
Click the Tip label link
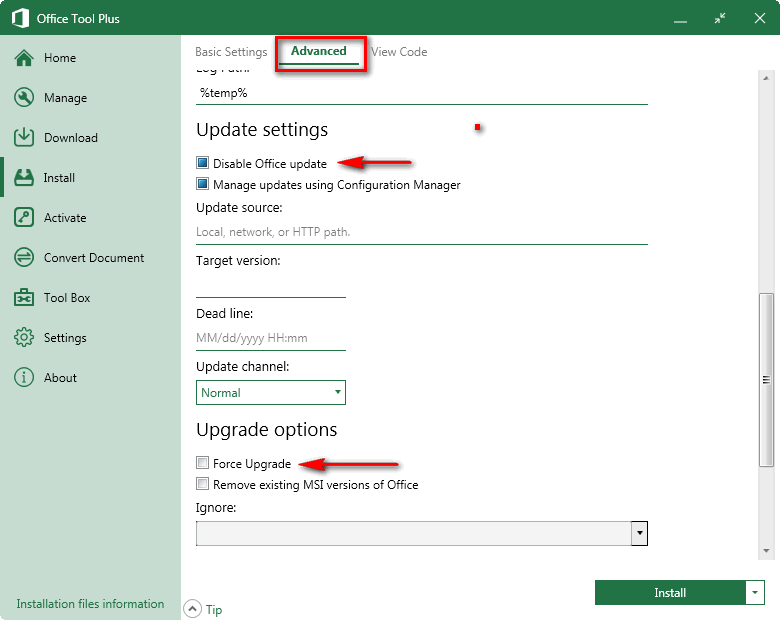click(x=214, y=610)
